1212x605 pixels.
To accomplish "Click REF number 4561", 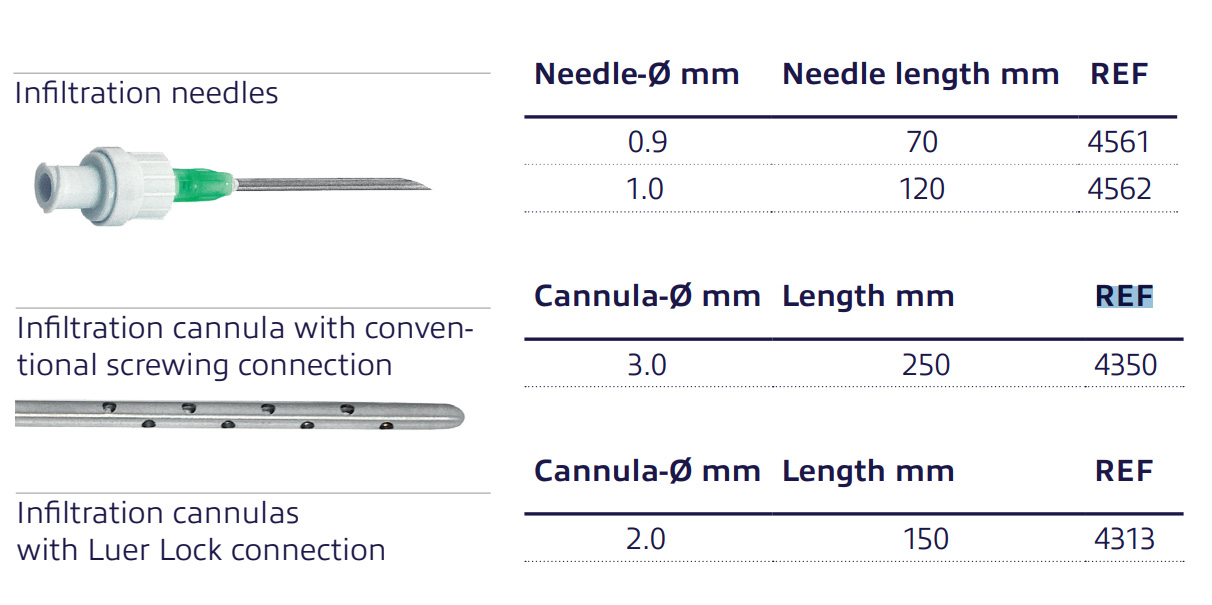I will pos(1119,142).
